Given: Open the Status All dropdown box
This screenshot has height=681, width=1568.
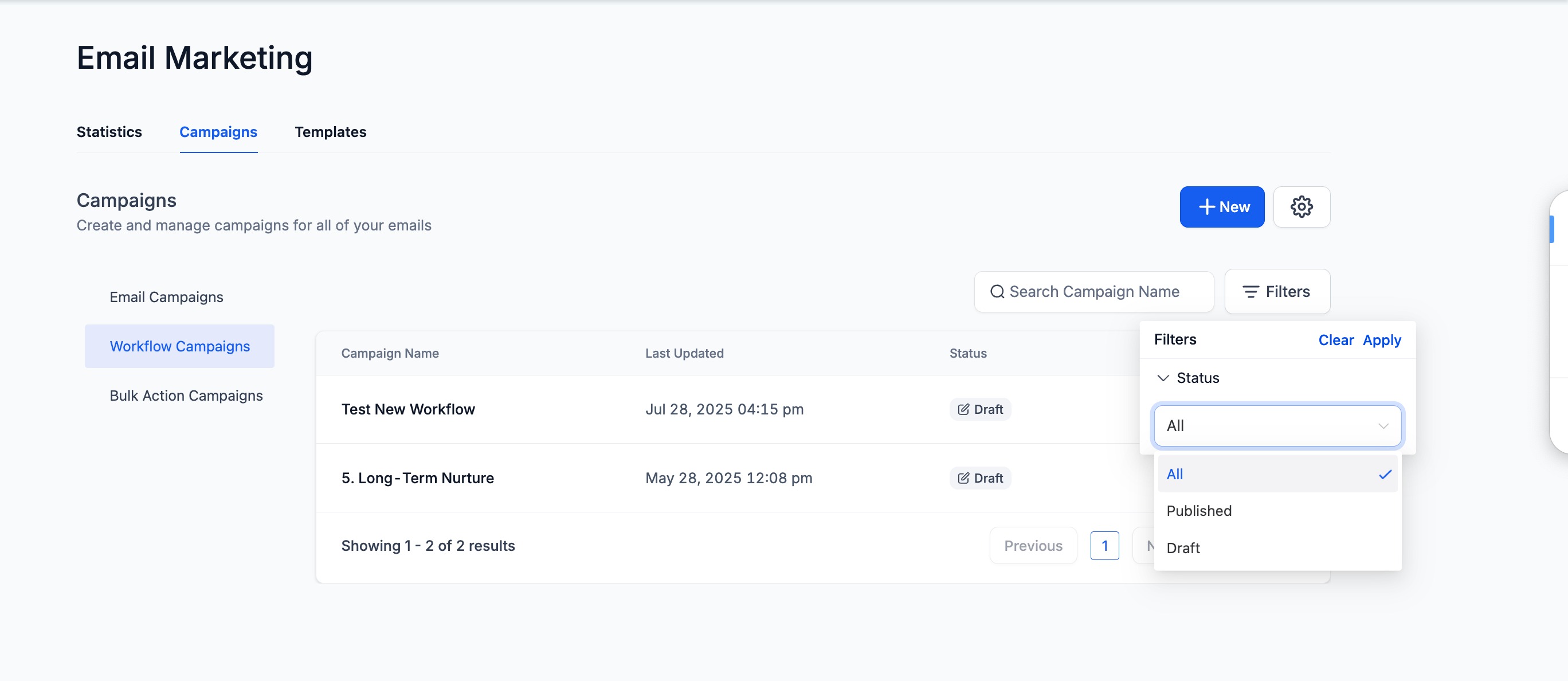Looking at the screenshot, I should (1277, 426).
